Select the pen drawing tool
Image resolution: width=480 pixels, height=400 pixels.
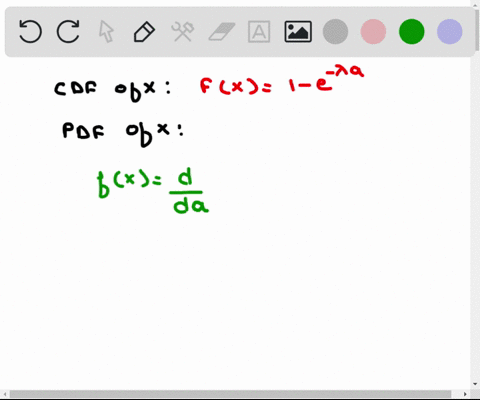[144, 32]
